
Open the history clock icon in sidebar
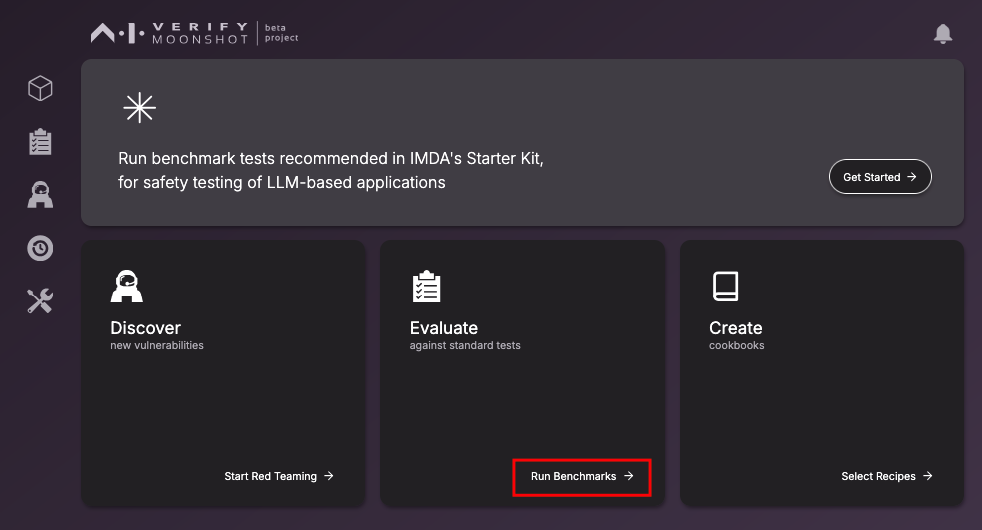click(x=40, y=248)
